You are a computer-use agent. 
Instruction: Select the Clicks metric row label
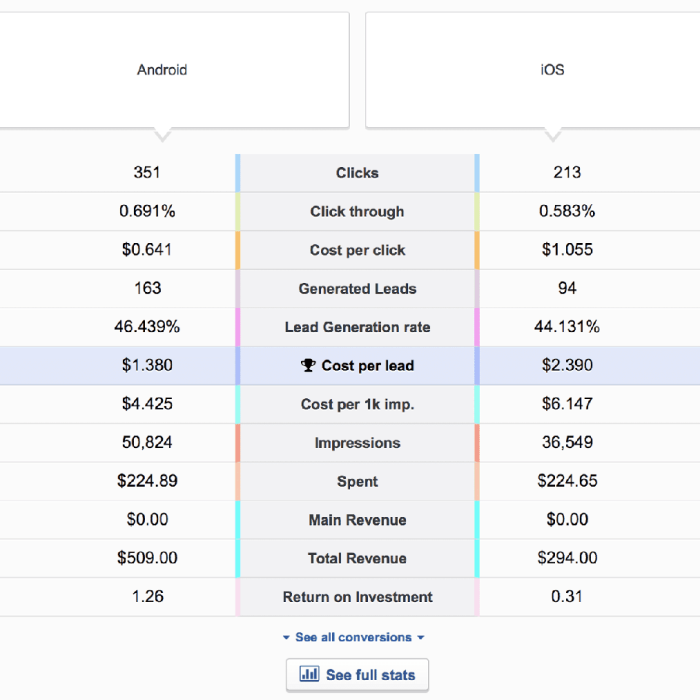click(x=357, y=173)
